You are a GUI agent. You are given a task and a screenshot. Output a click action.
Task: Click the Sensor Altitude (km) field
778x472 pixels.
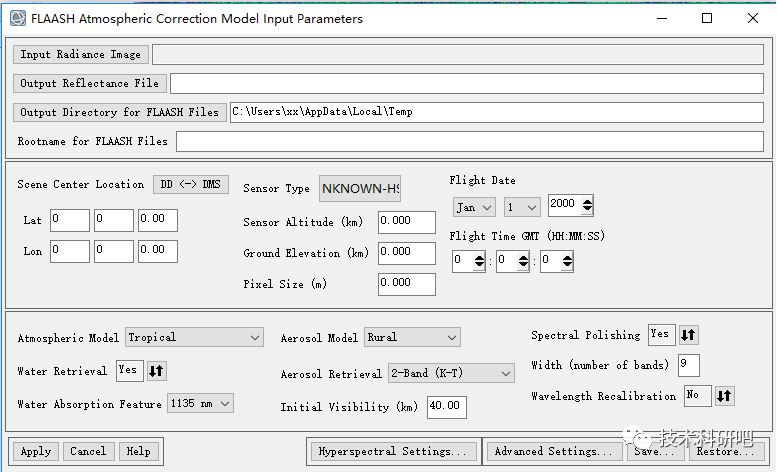[407, 222]
